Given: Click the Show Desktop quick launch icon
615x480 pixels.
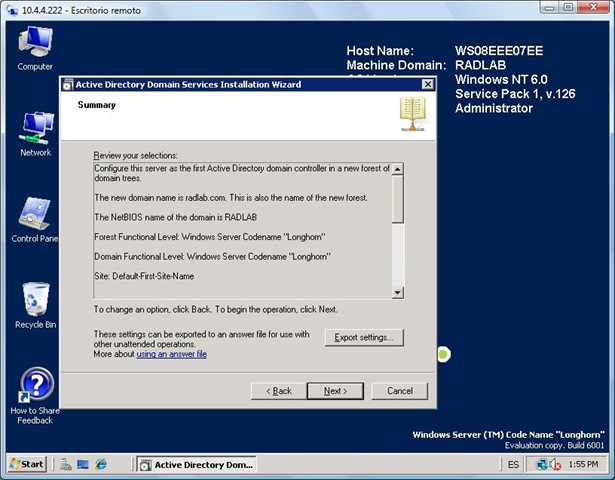Looking at the screenshot, I should [83, 465].
